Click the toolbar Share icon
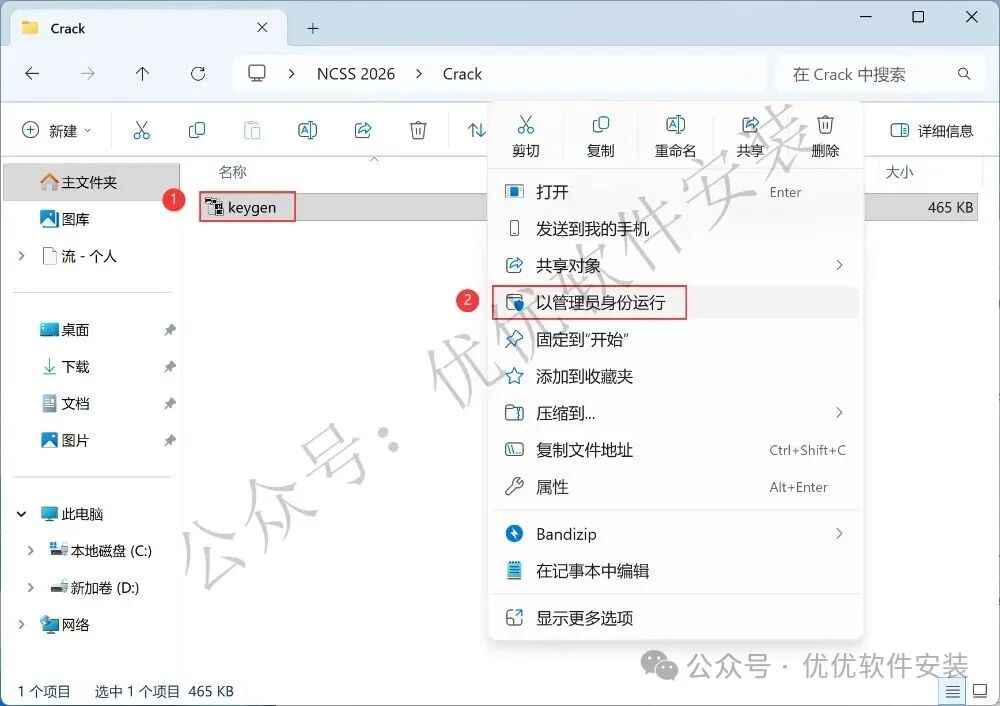Image resolution: width=1000 pixels, height=706 pixels. (363, 130)
